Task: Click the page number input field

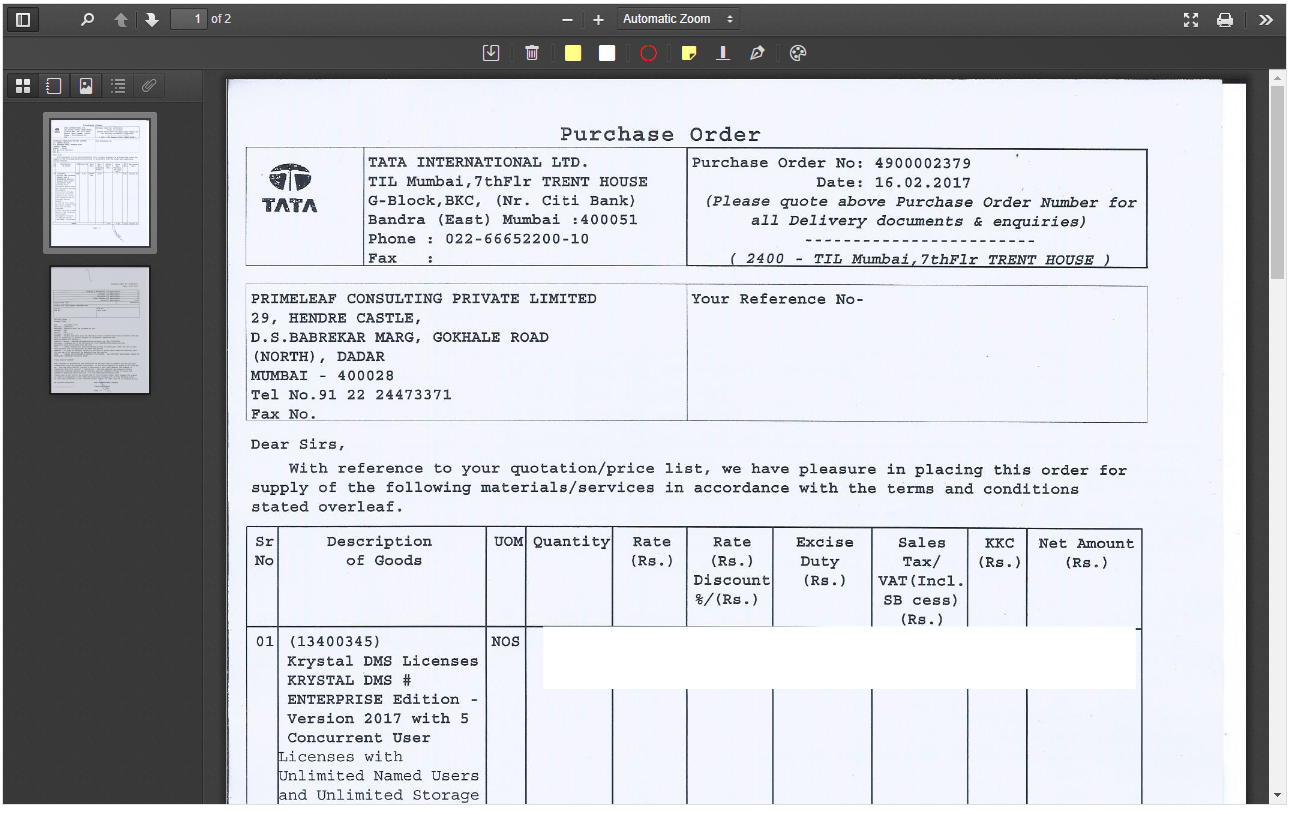Action: 189,19
